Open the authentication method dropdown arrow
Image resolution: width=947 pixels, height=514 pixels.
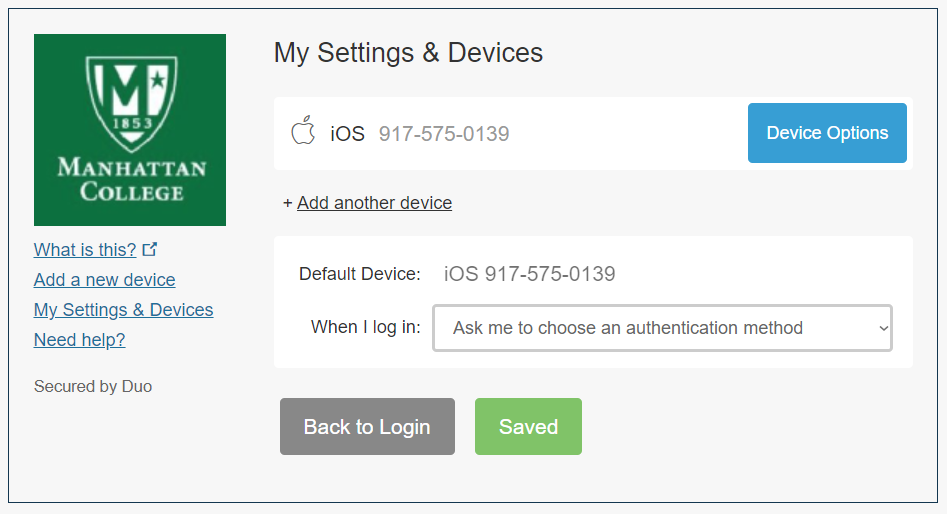(883, 328)
